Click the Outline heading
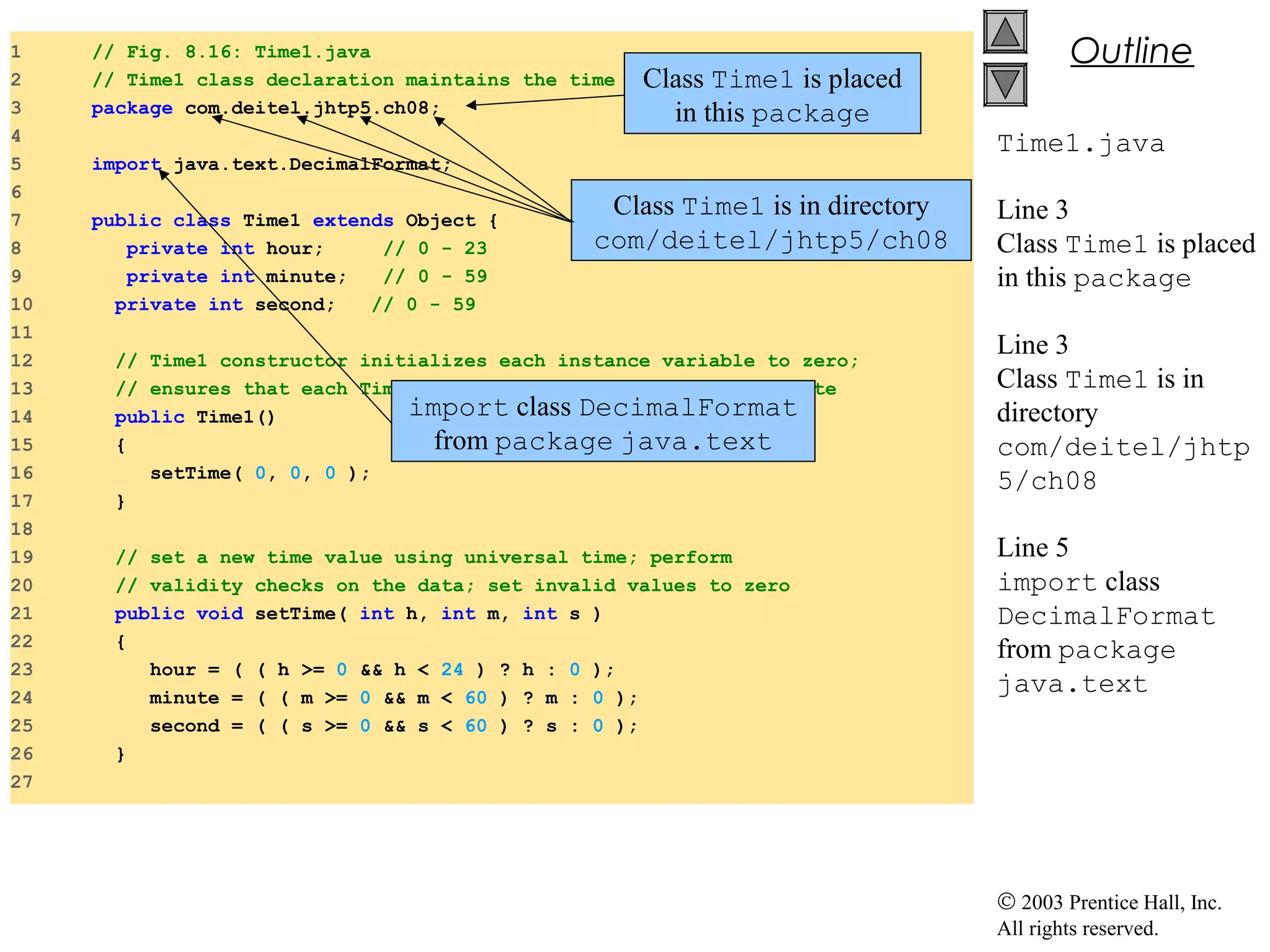Screen dimensions: 1270x952 1132,50
